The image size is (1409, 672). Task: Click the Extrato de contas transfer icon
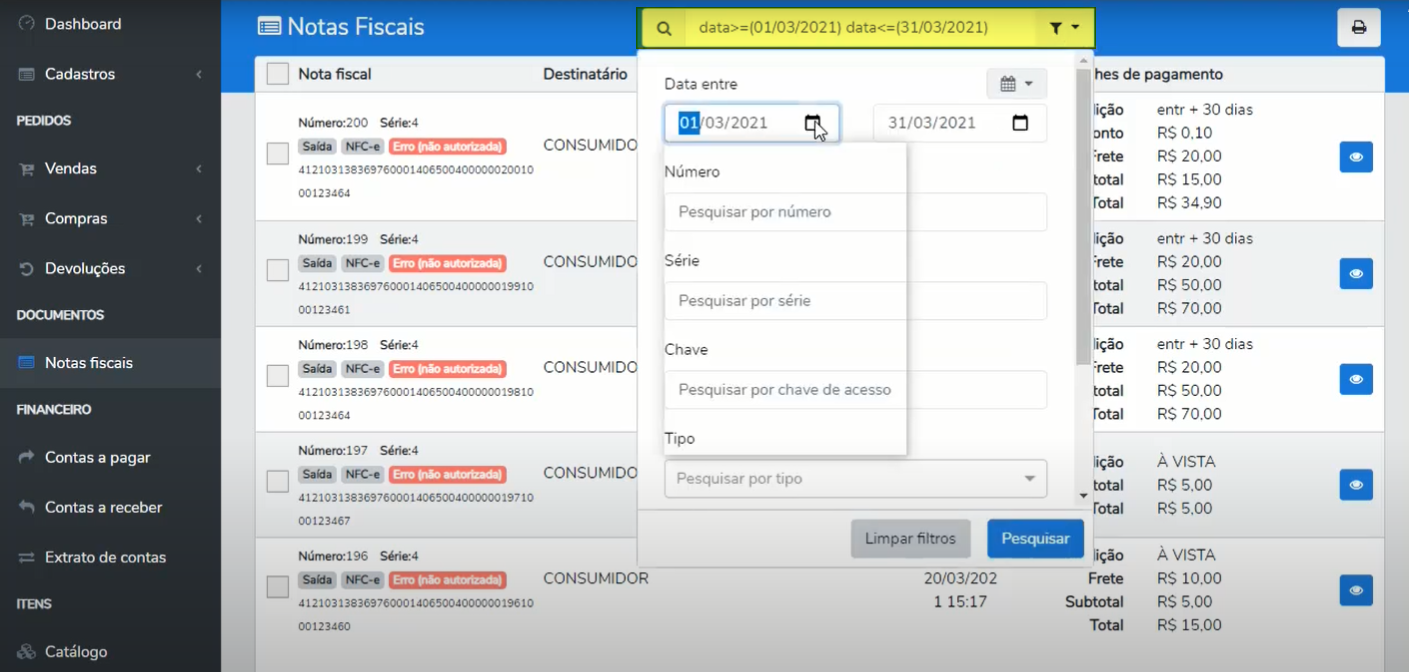[26, 557]
